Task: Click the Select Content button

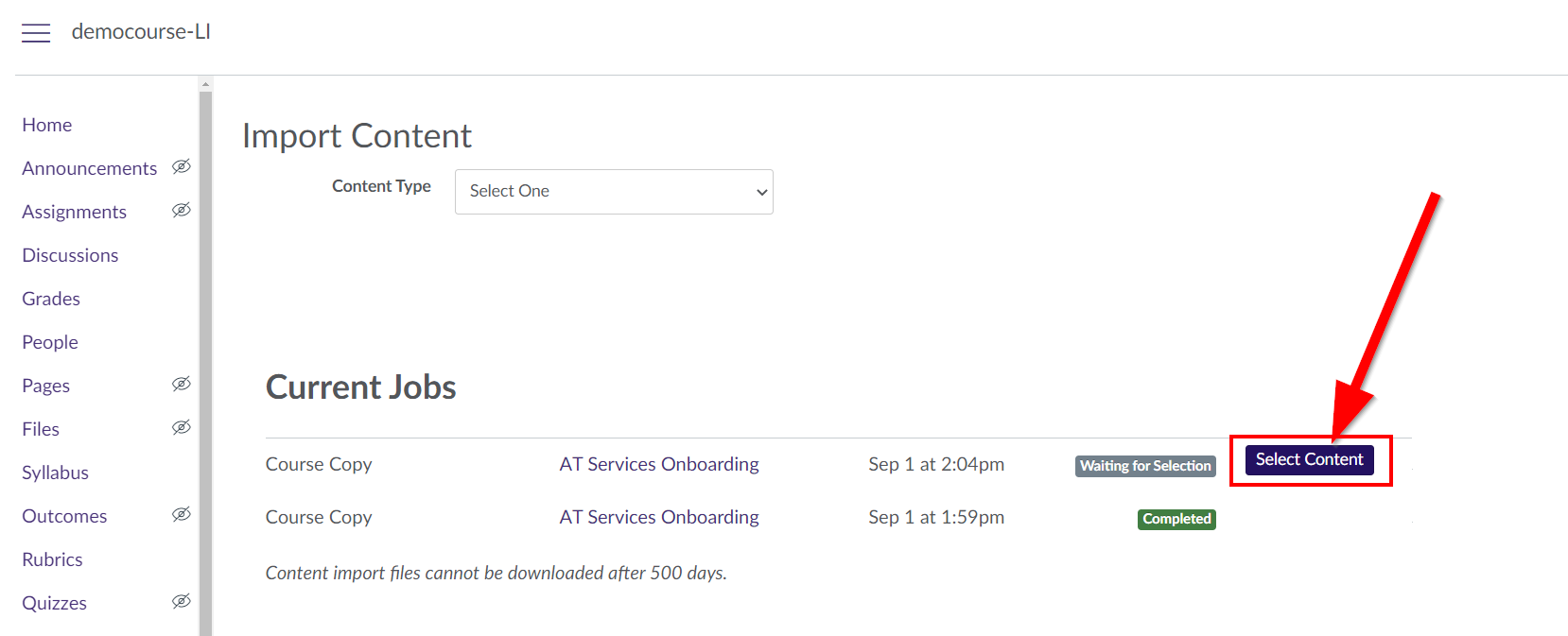Action: tap(1310, 459)
